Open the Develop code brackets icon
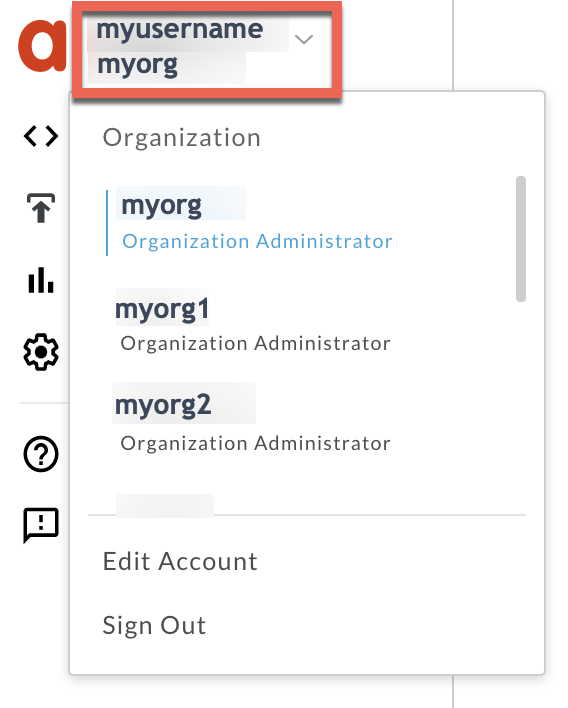The height and width of the screenshot is (708, 568). (41, 136)
